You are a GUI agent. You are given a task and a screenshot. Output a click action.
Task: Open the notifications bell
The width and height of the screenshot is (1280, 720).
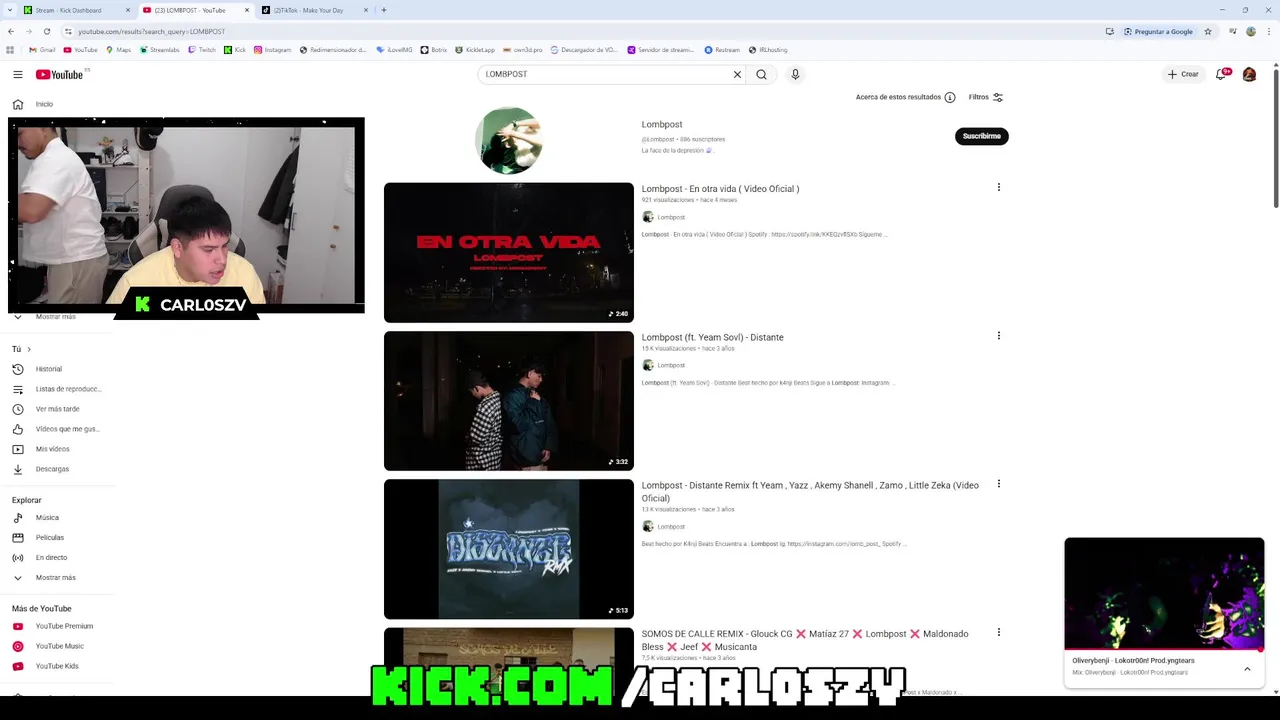pyautogui.click(x=1221, y=74)
